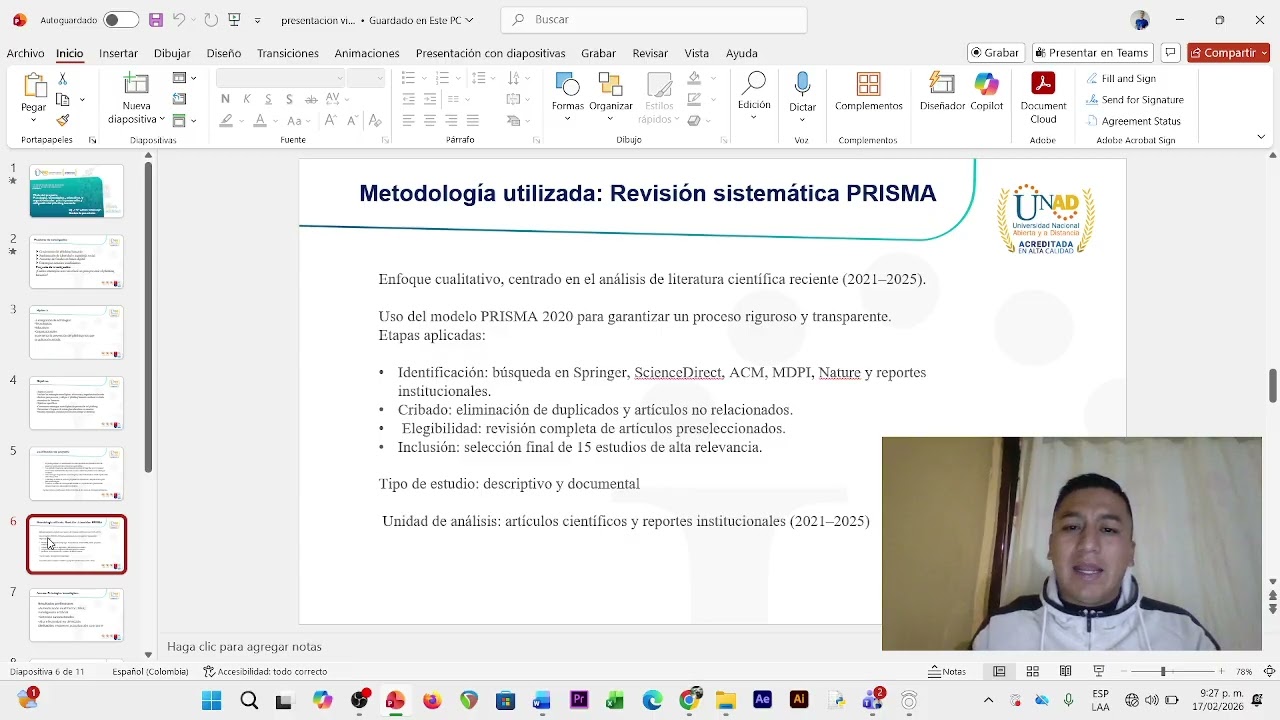Toggle the Autoguardado switch
1280x720 pixels.
(x=121, y=20)
